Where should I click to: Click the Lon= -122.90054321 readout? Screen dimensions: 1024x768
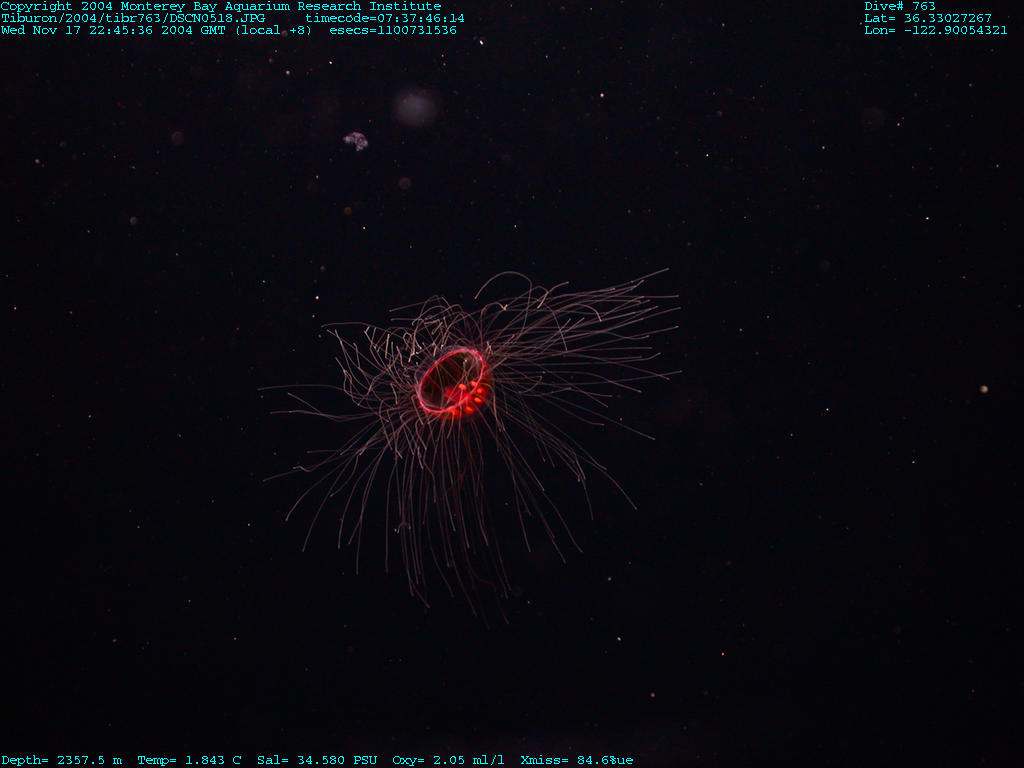[936, 30]
